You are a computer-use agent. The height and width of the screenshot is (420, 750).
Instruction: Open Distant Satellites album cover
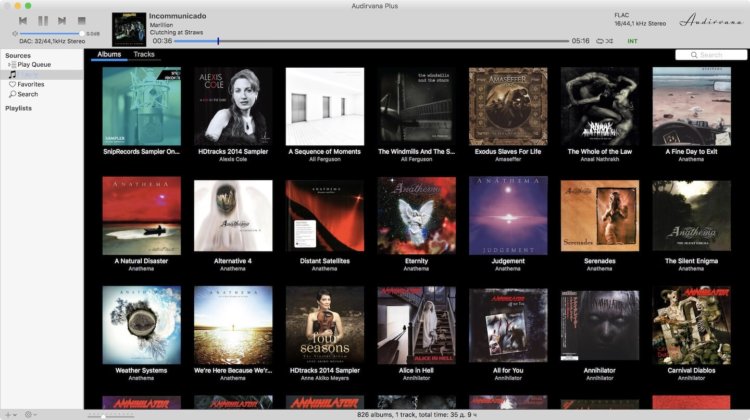tap(325, 216)
